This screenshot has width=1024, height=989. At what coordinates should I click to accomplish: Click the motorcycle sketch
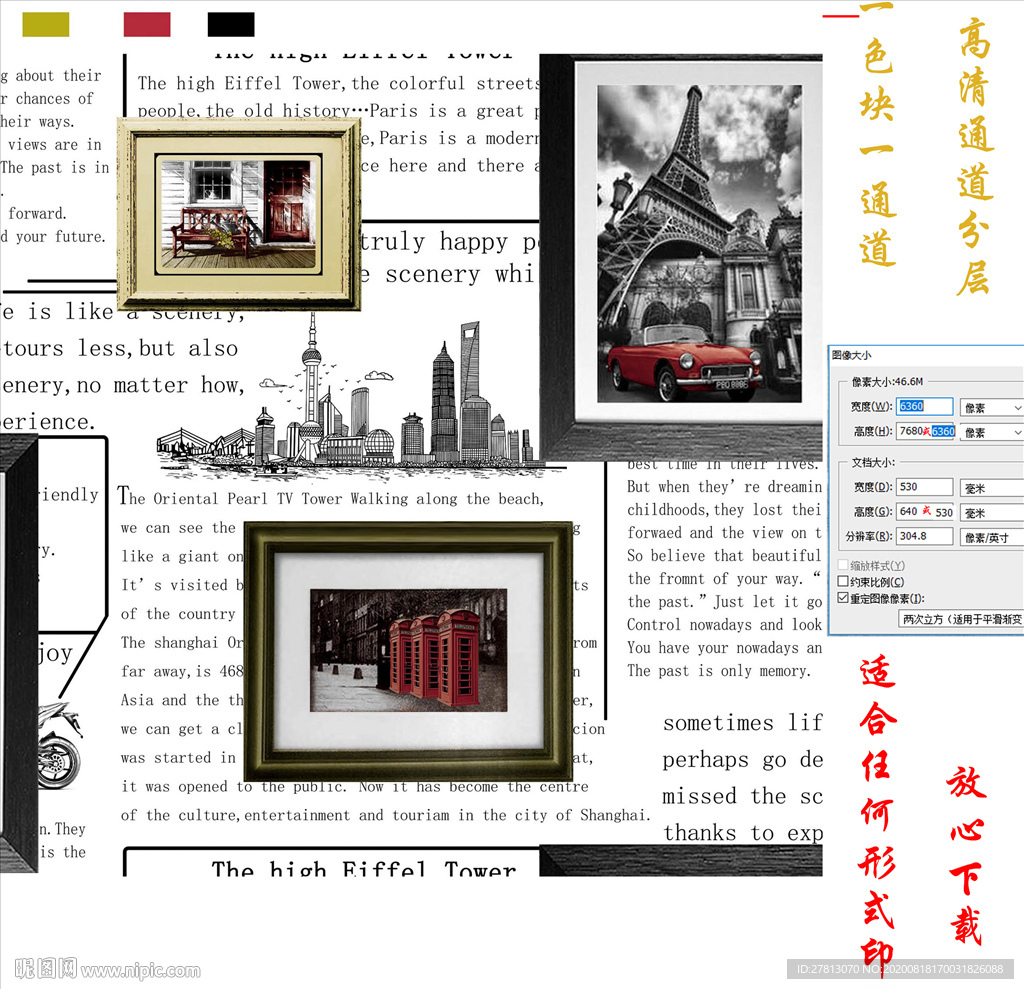coord(60,746)
